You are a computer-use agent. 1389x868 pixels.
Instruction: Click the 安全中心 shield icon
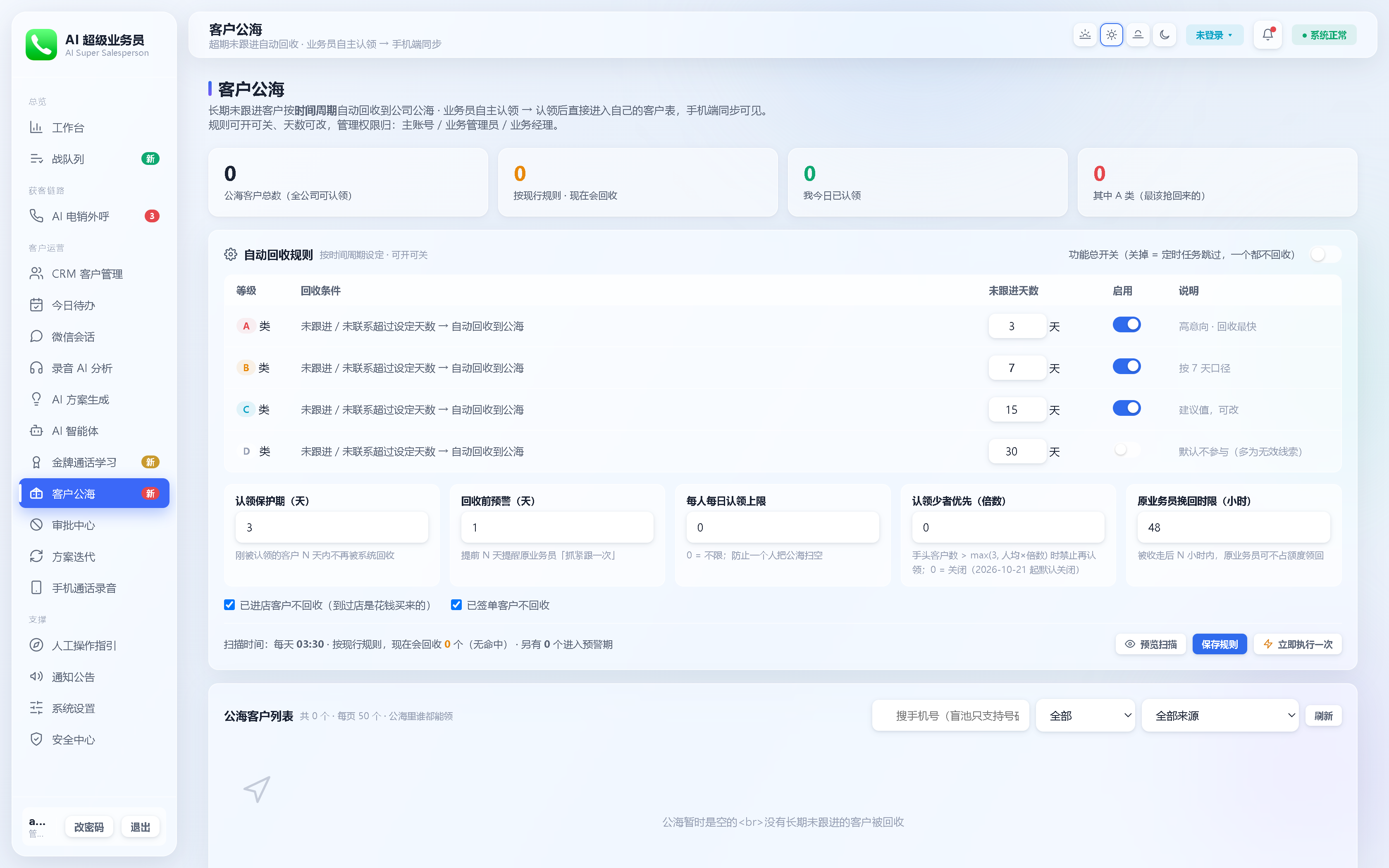coord(36,739)
